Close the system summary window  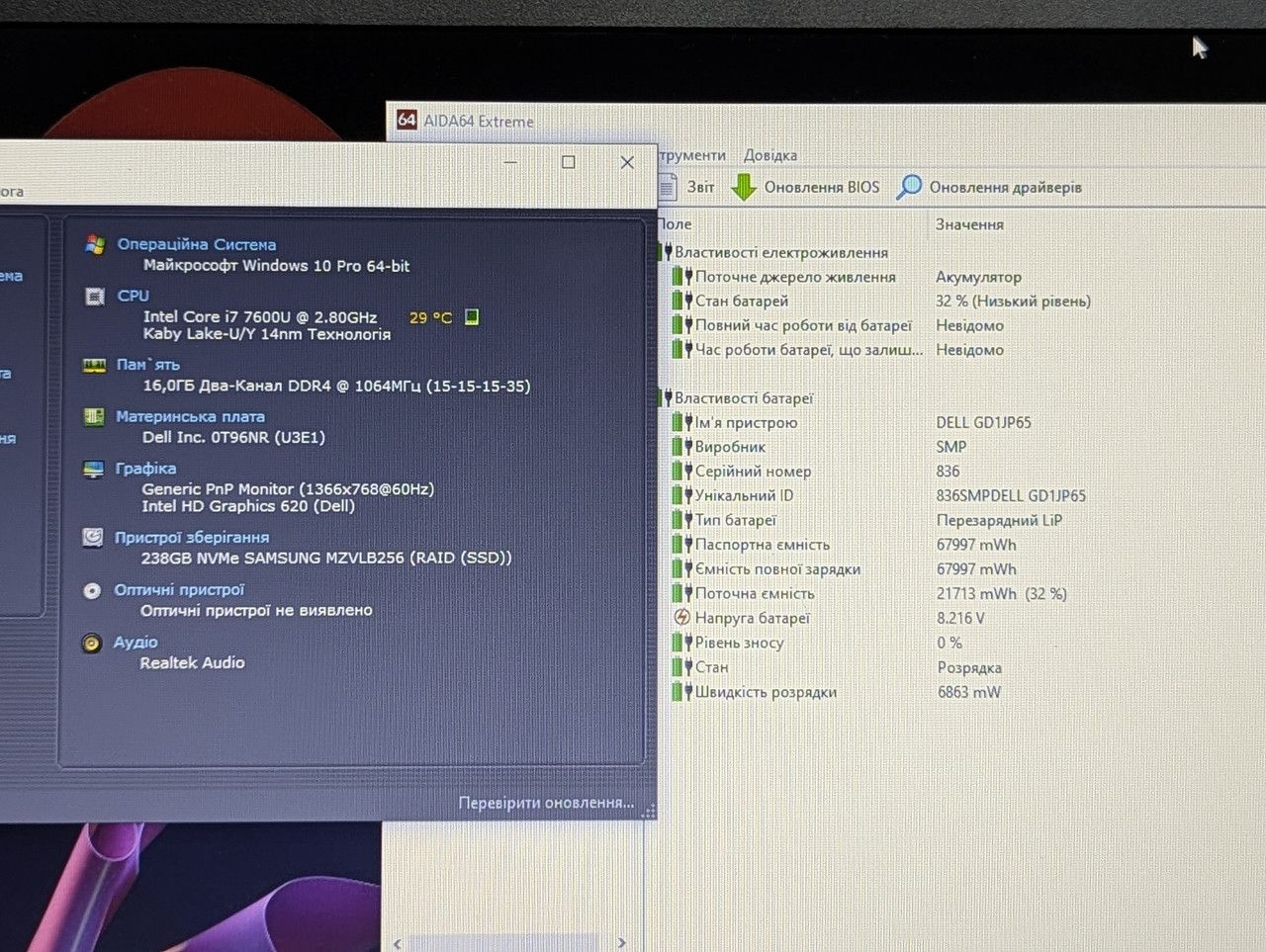[627, 162]
